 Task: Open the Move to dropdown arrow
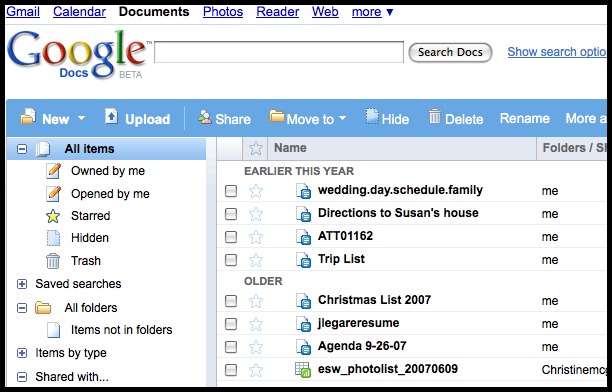click(342, 118)
